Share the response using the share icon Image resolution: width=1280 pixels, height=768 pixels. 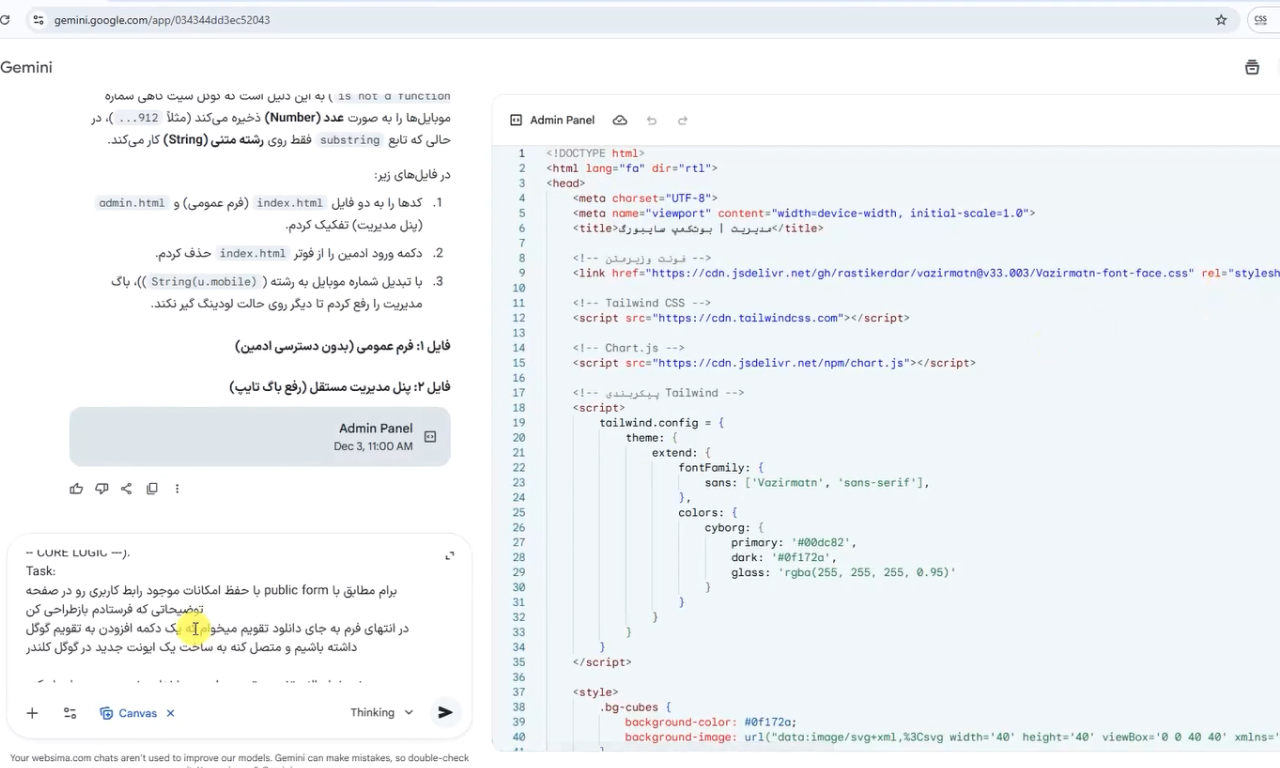(x=126, y=489)
